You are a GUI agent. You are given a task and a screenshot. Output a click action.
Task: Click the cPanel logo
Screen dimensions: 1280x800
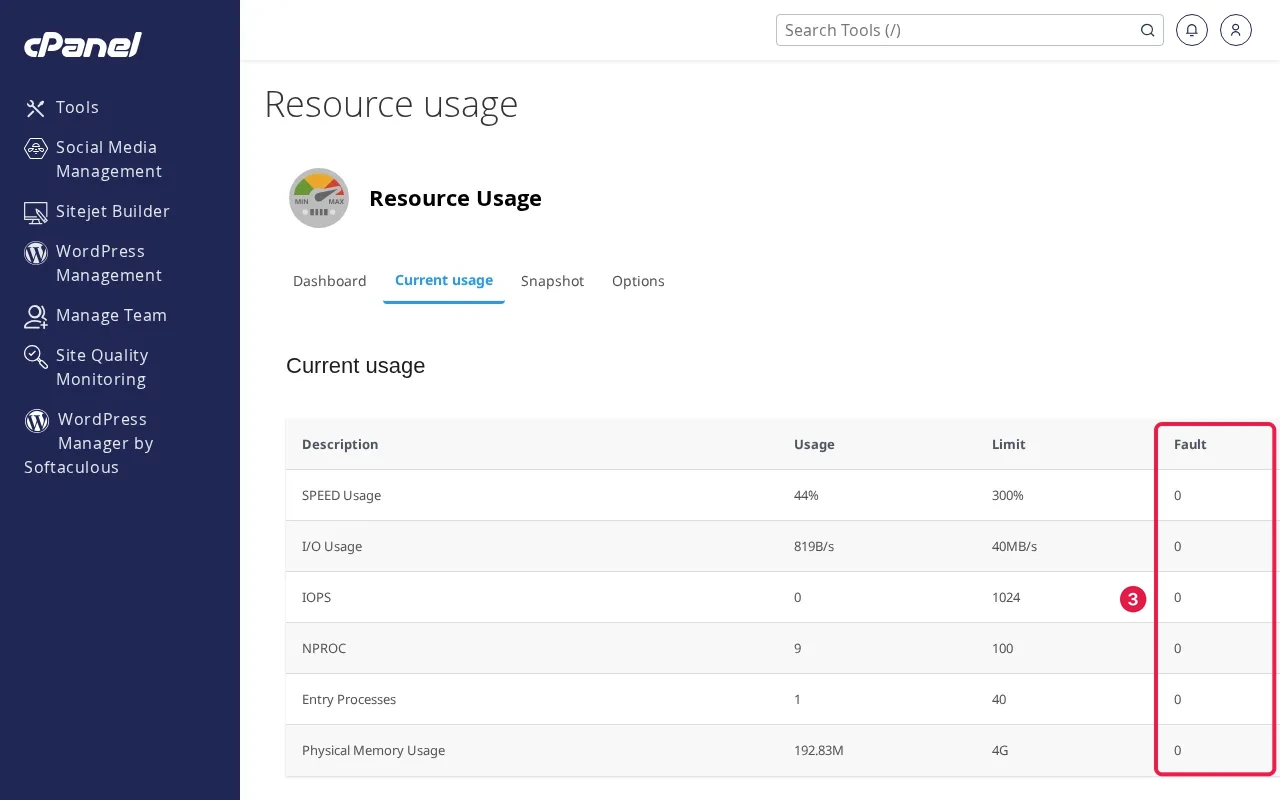point(83,45)
